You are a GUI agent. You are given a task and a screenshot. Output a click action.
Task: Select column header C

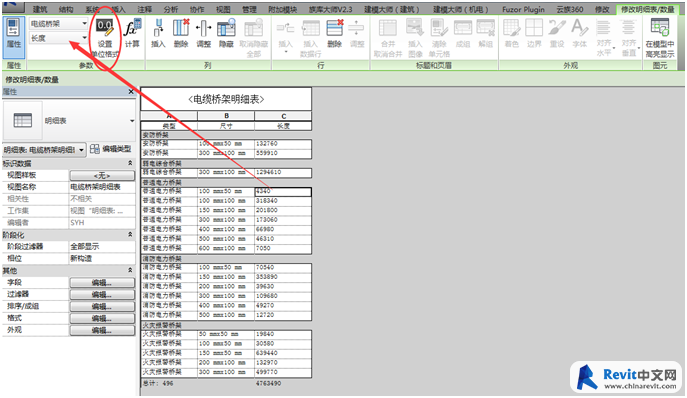coord(283,116)
